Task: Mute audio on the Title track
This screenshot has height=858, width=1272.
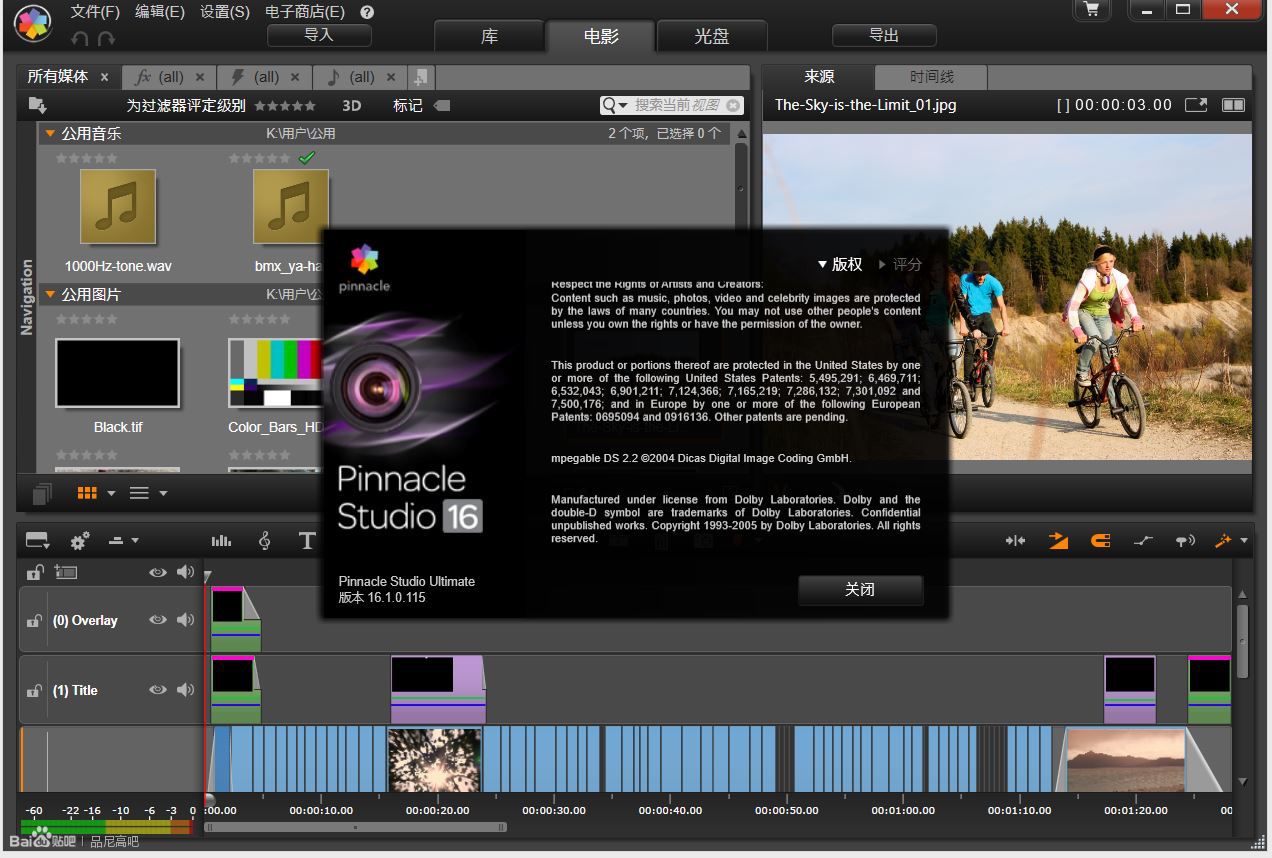Action: (x=185, y=690)
